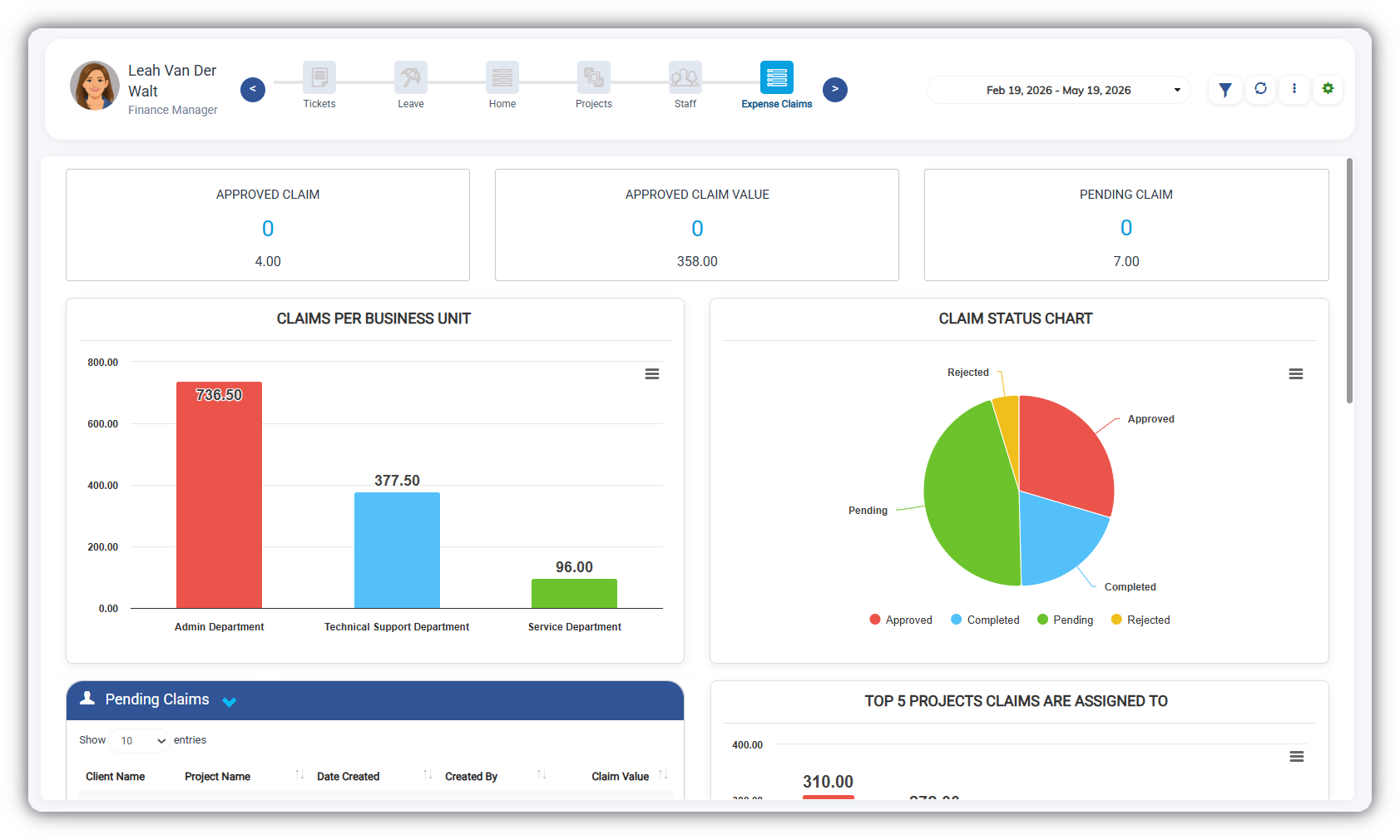Click the Pending Claims person icon
The height and width of the screenshot is (840, 1400).
pyautogui.click(x=87, y=699)
